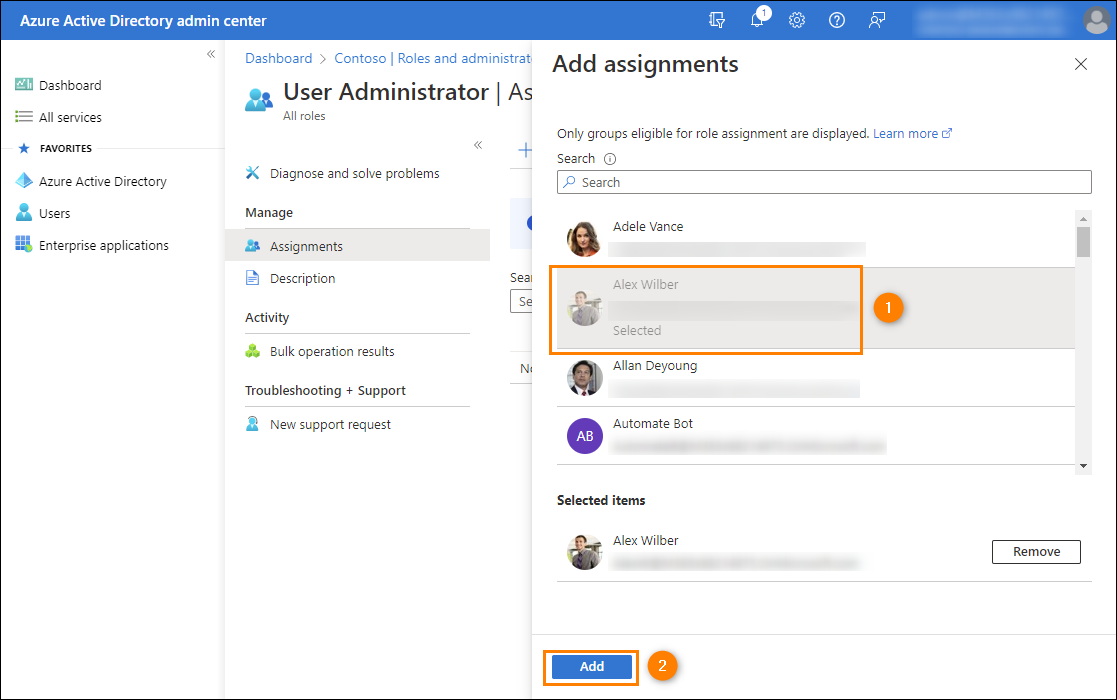Viewport: 1117px width, 700px height.
Task: Click the Azure Active Directory diamond icon
Action: click(x=24, y=181)
